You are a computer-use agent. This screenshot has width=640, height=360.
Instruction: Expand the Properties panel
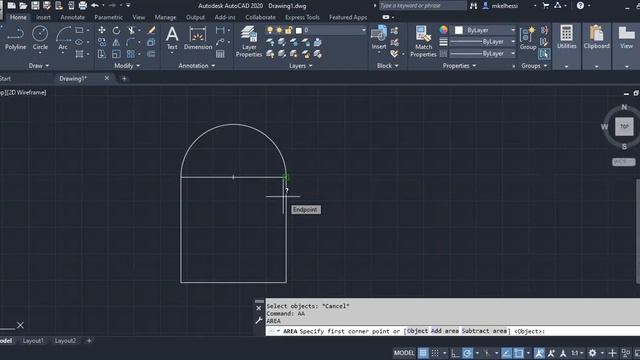coord(459,66)
